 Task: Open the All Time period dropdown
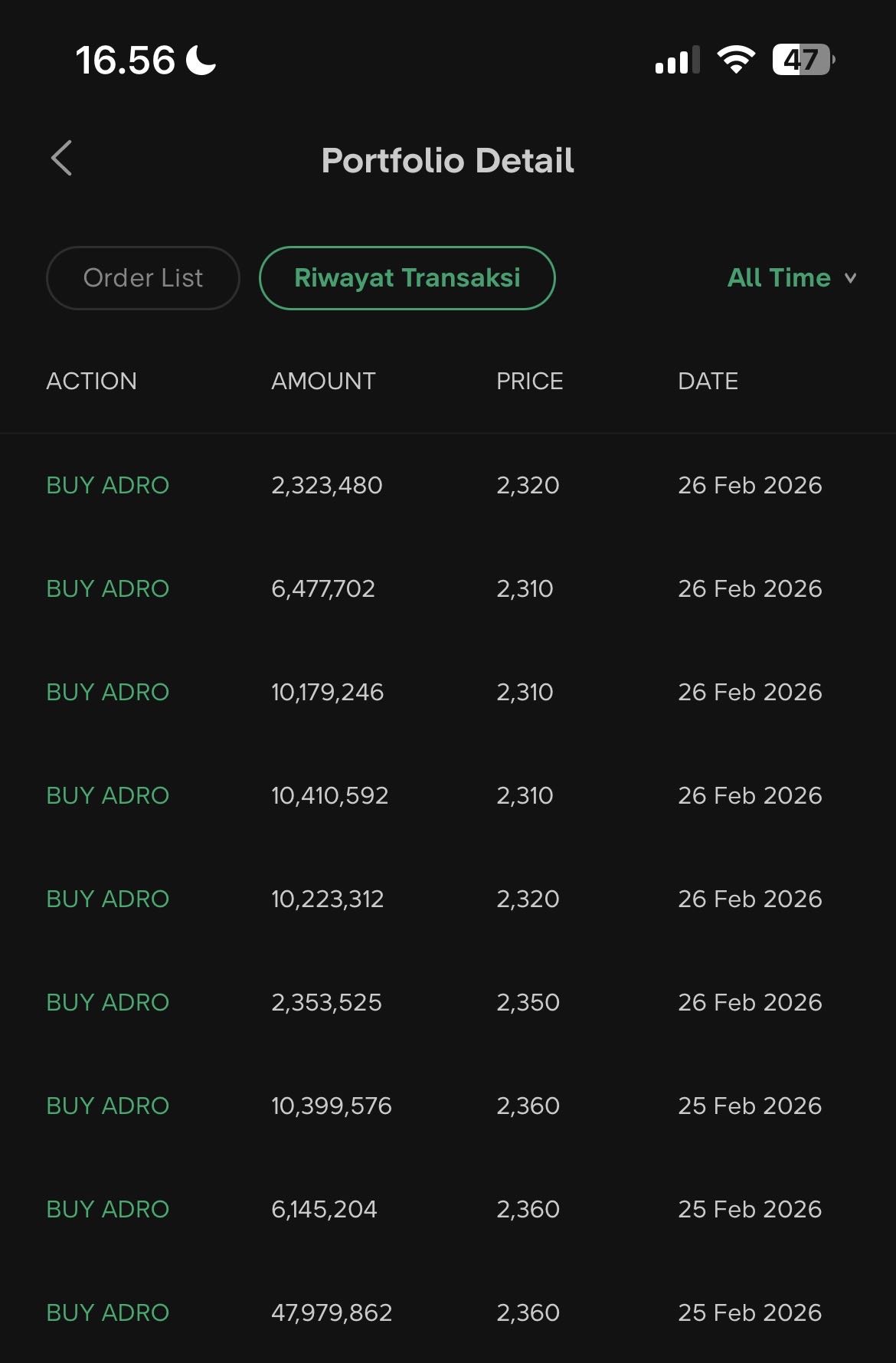tap(780, 278)
